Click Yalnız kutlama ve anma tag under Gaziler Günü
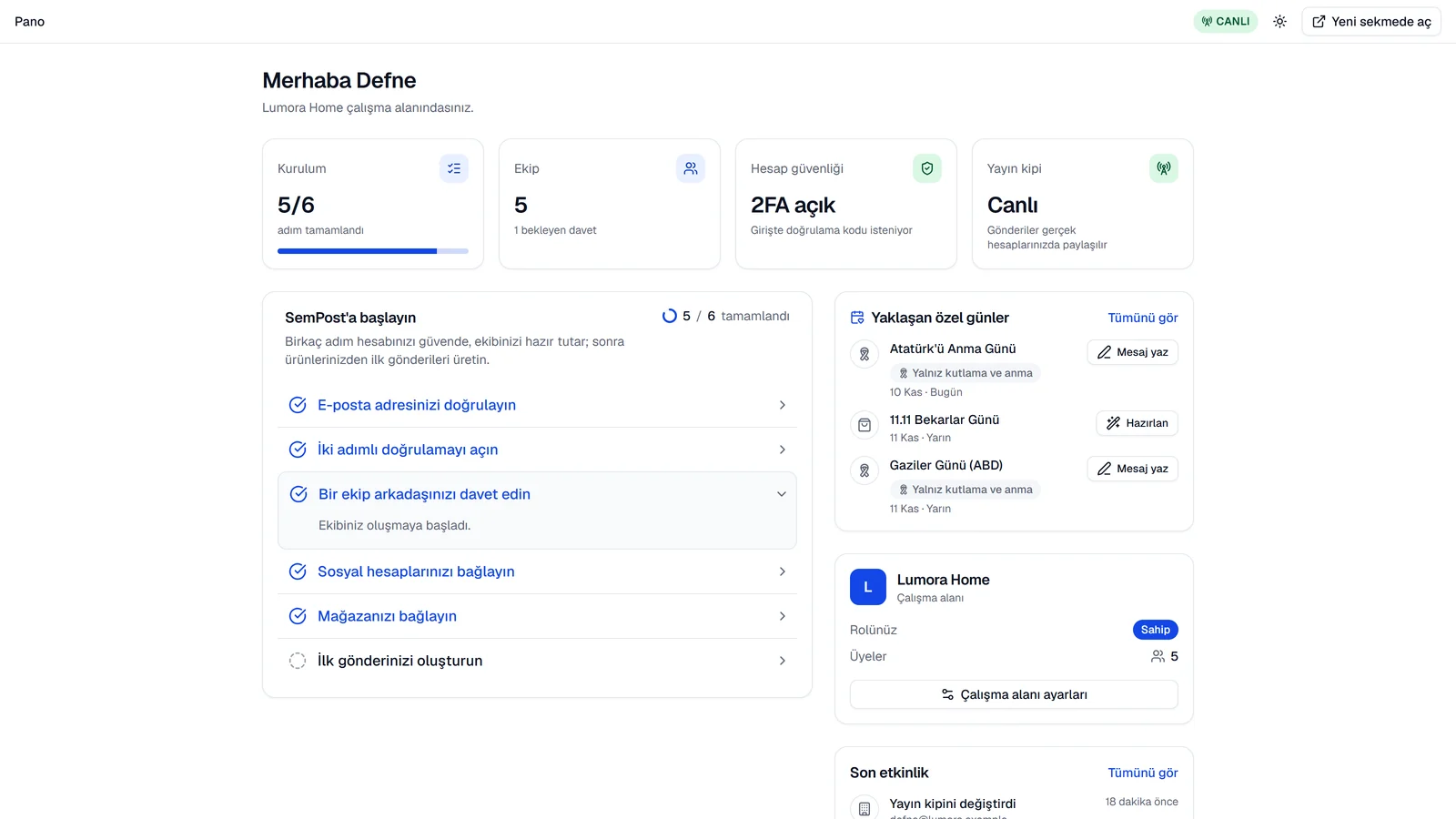This screenshot has width=1456, height=819. [x=966, y=490]
